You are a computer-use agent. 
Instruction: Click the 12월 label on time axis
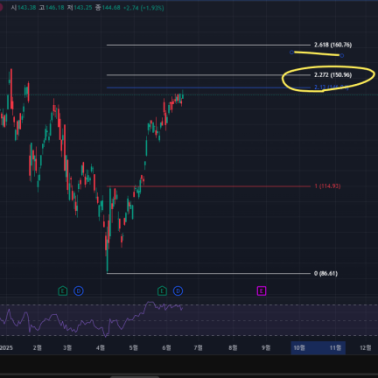pyautogui.click(x=365, y=348)
